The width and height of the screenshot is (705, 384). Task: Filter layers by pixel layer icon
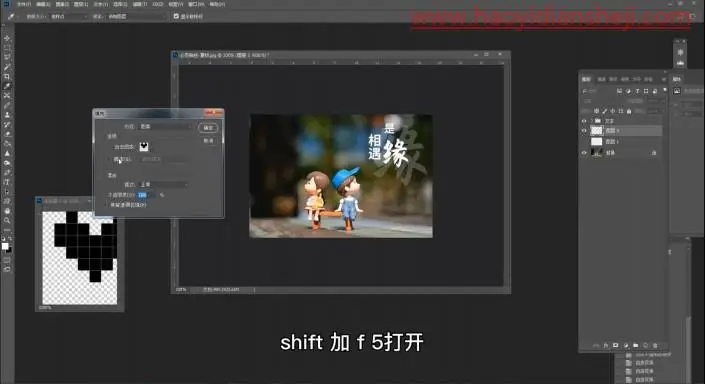pos(619,91)
